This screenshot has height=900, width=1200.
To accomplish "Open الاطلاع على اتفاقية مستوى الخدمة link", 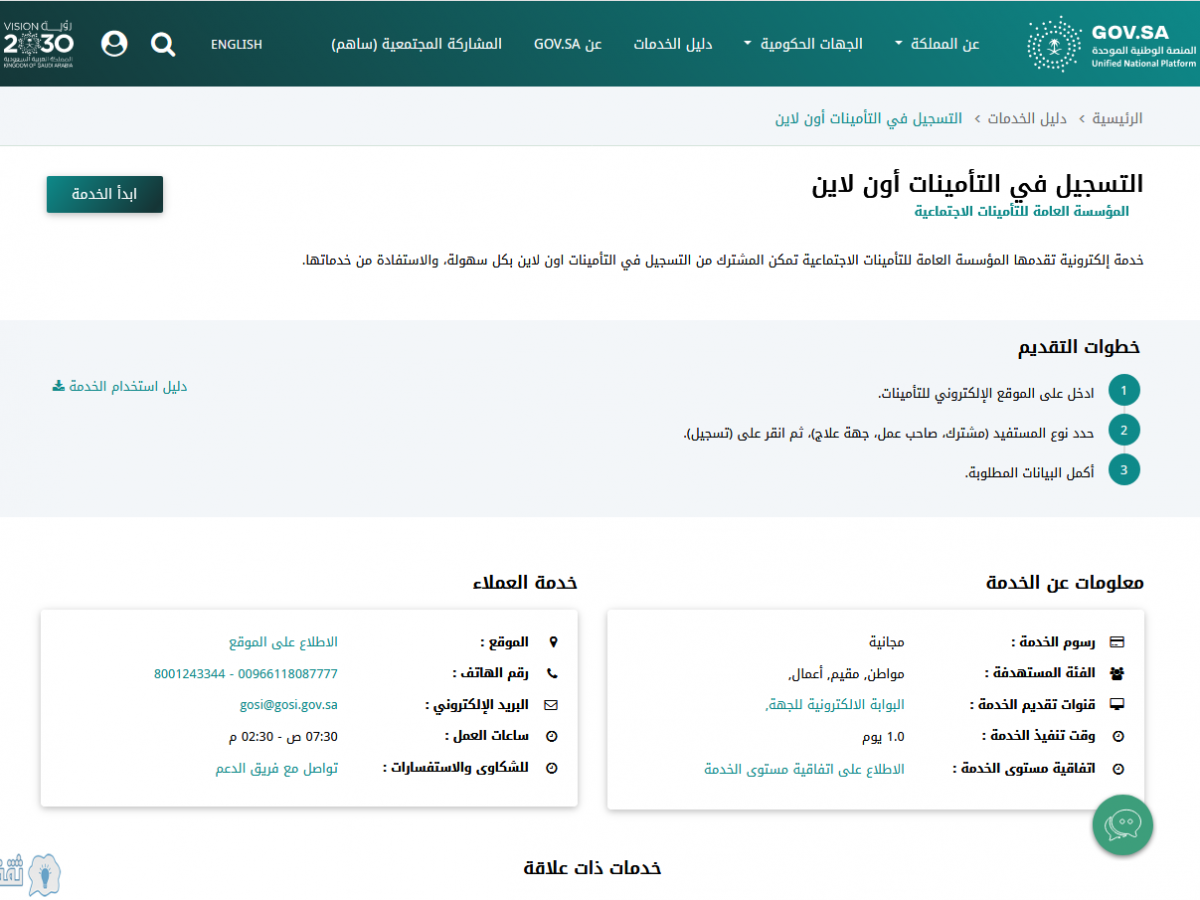I will [805, 769].
